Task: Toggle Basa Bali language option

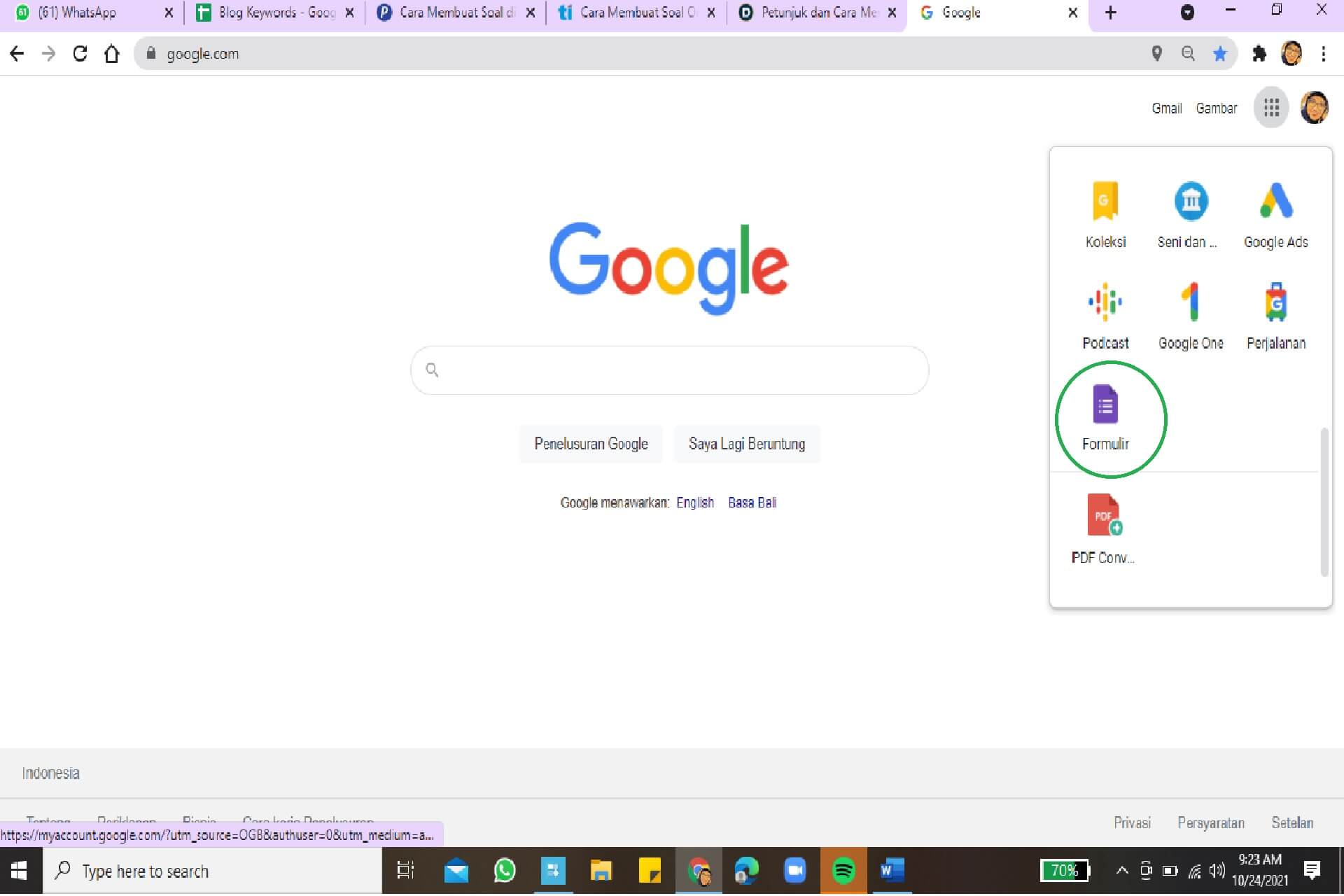Action: [x=752, y=503]
